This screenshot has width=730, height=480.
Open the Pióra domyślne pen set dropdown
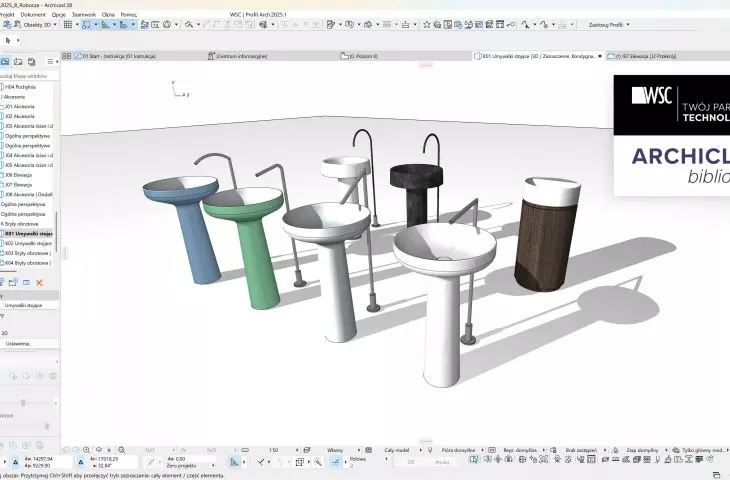pos(458,450)
